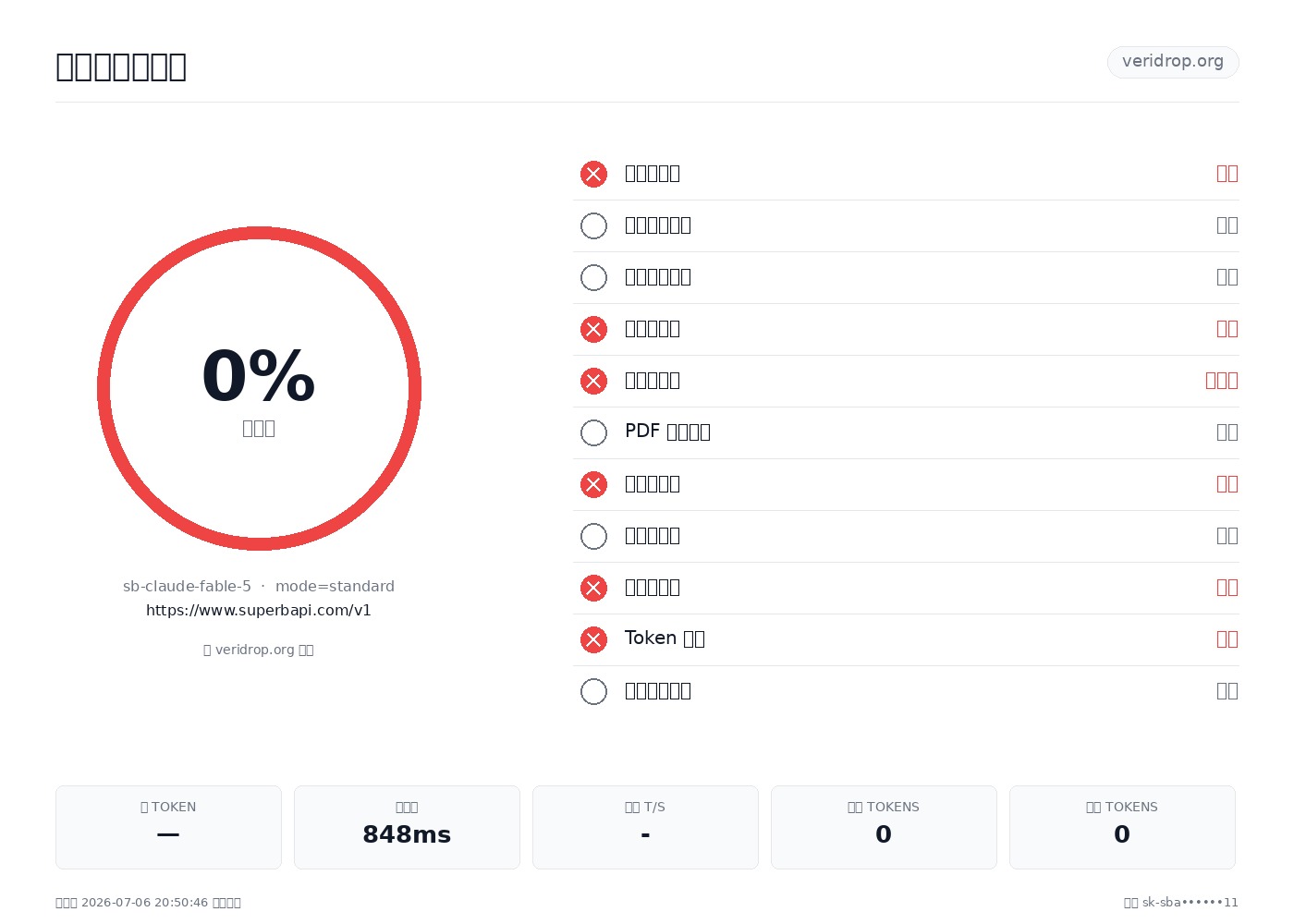Open the https://www.superbapi.com/v1 URL
1294x924 pixels.
coord(259,610)
